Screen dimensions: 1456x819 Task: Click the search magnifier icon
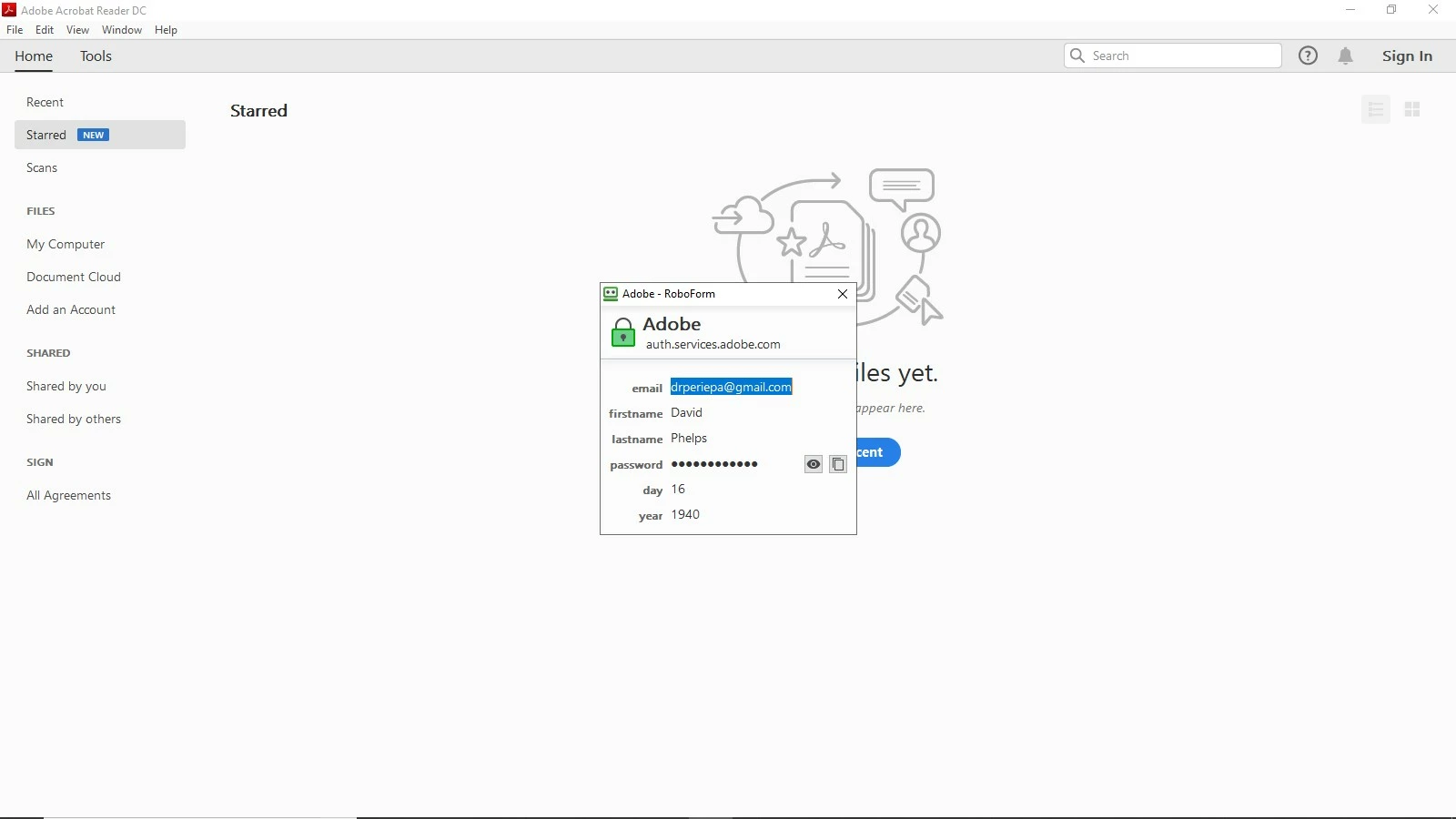[1077, 56]
